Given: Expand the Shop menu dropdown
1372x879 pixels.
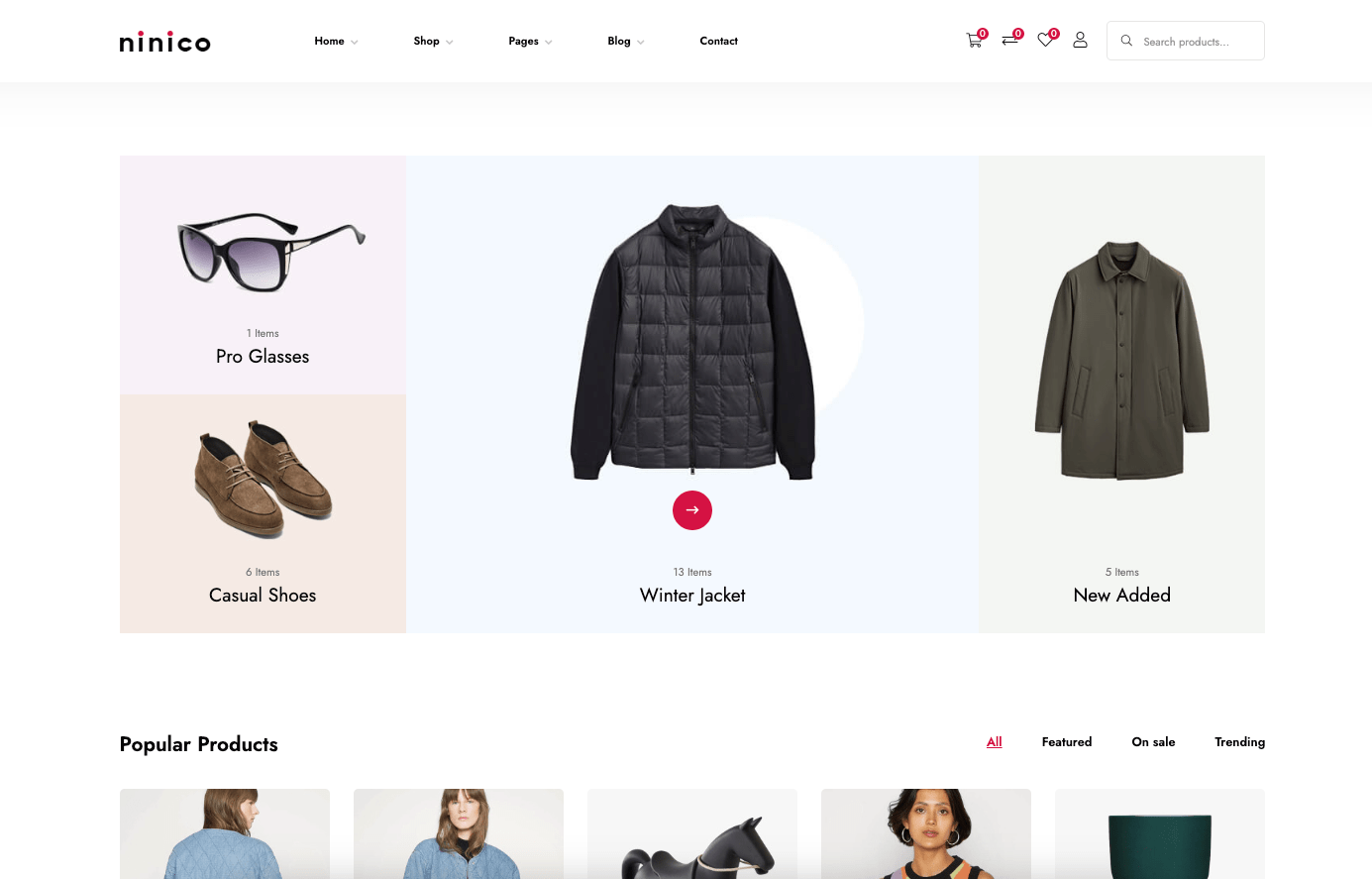Looking at the screenshot, I should [x=433, y=41].
